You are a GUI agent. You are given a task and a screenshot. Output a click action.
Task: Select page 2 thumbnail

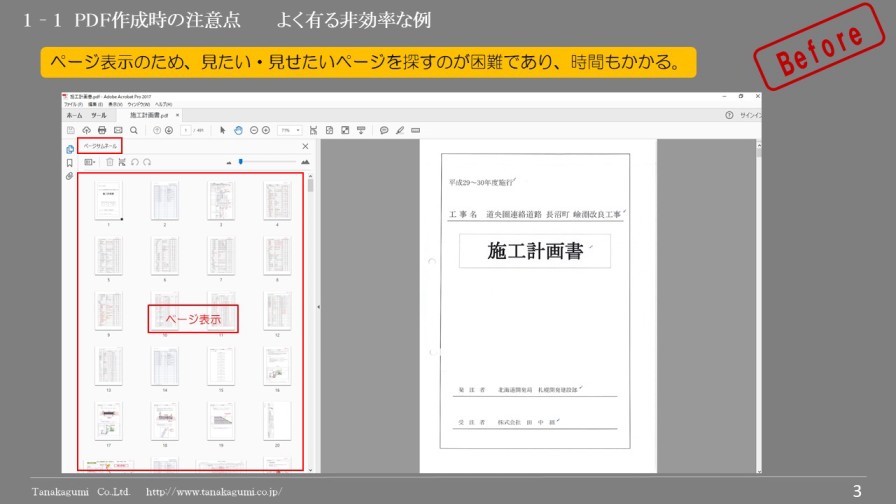[x=164, y=200]
